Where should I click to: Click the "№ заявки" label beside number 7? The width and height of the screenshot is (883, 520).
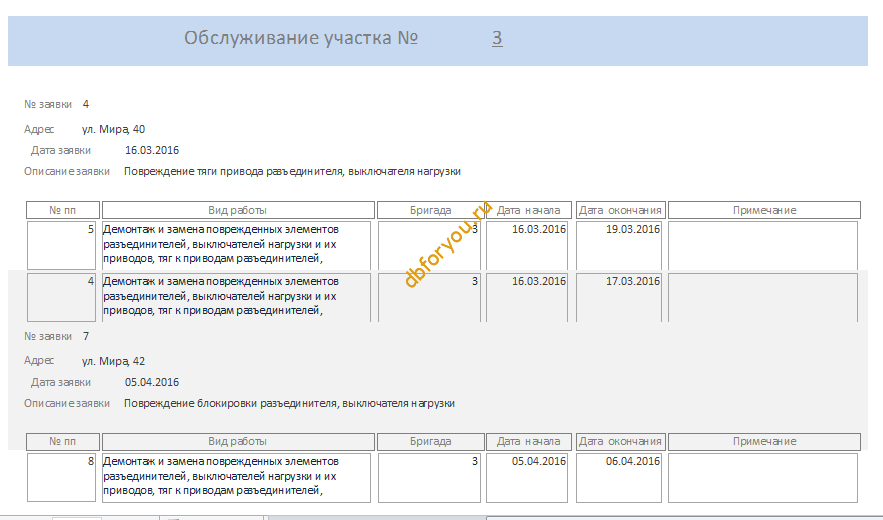point(48,336)
